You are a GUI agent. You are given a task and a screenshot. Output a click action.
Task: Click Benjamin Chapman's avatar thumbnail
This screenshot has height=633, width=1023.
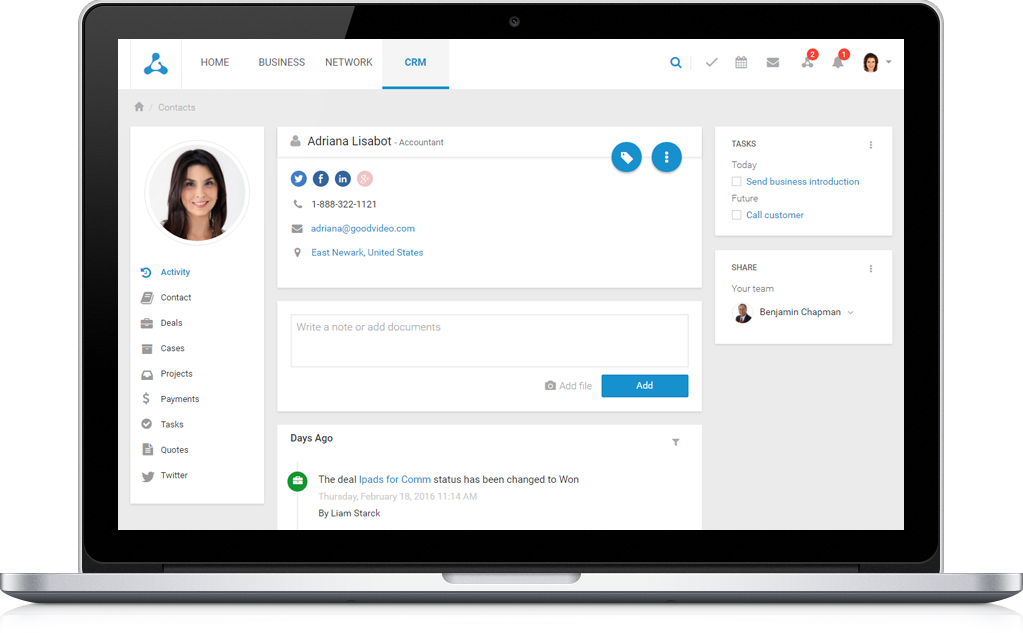742,313
